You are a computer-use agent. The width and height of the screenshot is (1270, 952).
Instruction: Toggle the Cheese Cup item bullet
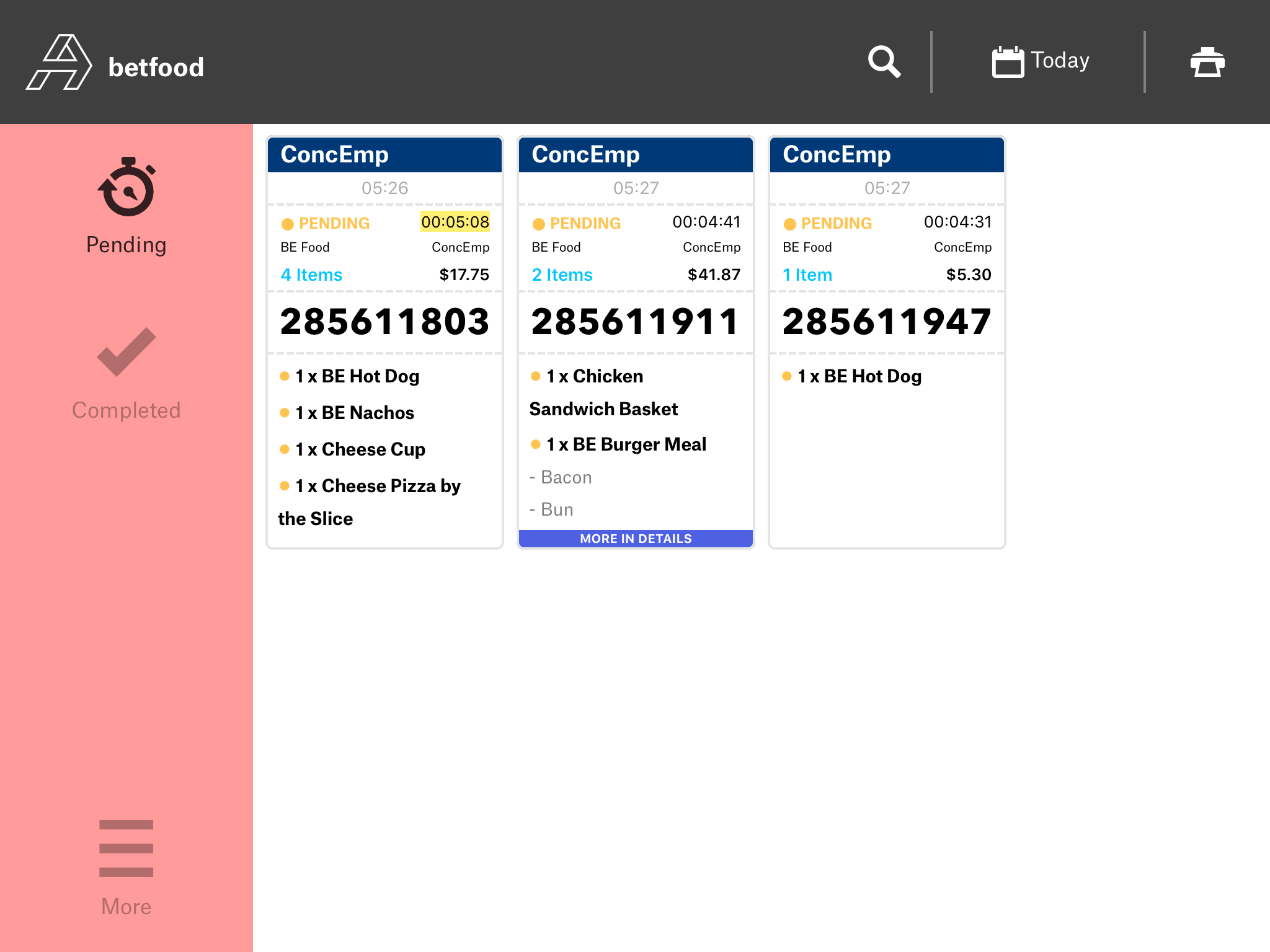(x=285, y=449)
